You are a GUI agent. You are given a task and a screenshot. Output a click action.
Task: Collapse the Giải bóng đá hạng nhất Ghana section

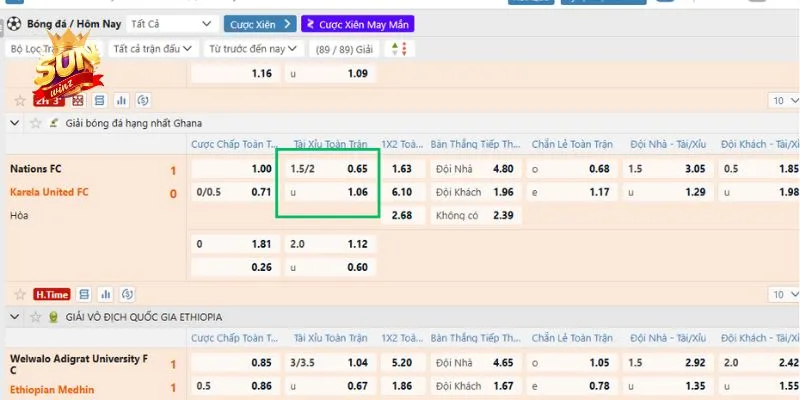point(12,123)
